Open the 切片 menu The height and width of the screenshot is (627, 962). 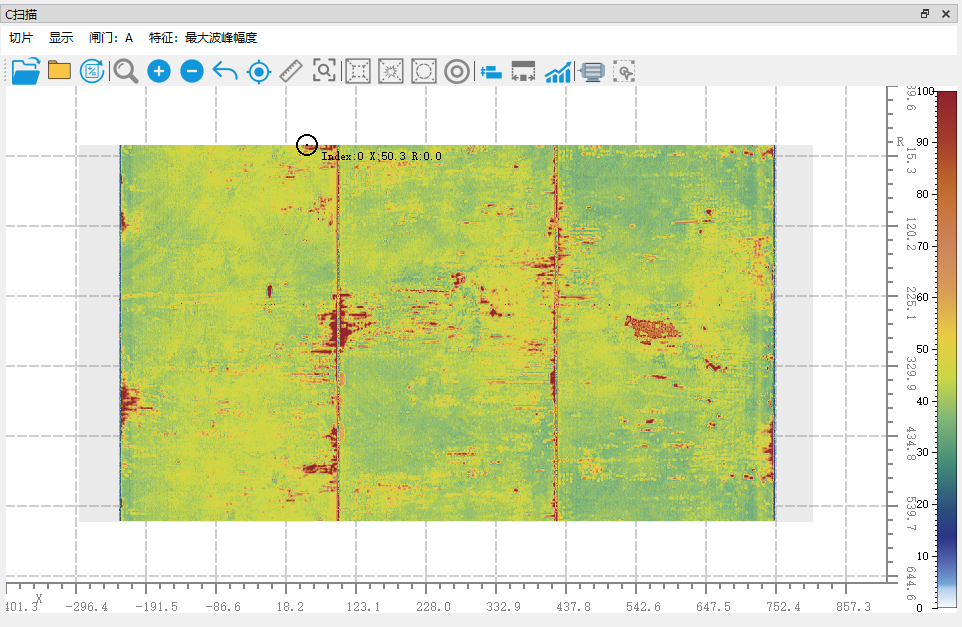pyautogui.click(x=21, y=38)
